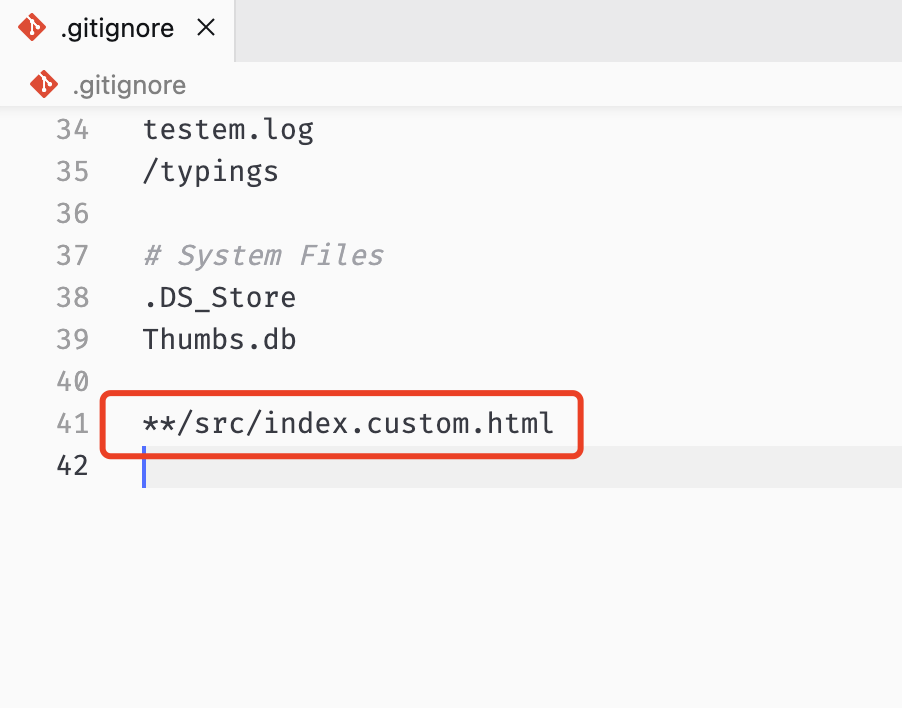This screenshot has height=708, width=902.
Task: Click the highlighted **/src/index.custom.html rule
Action: click(348, 423)
